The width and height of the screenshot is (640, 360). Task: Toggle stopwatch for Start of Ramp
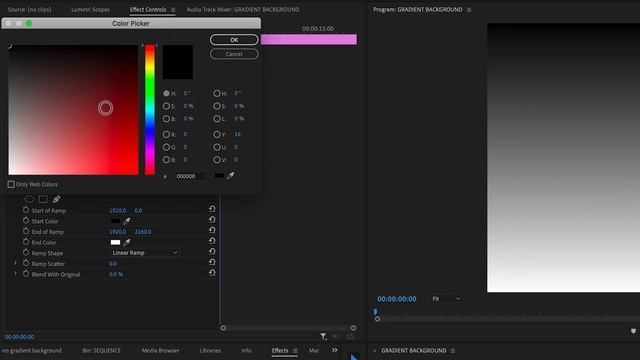pos(26,210)
